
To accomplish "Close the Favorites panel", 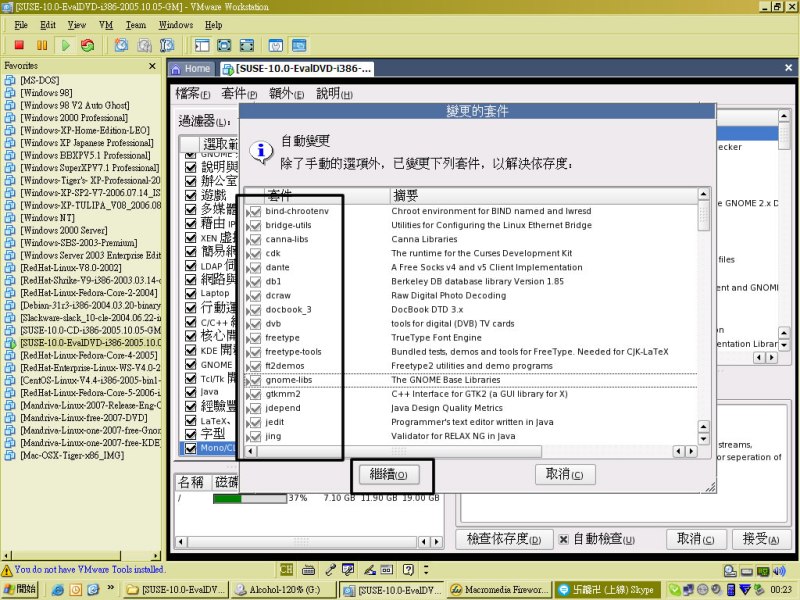I will point(152,66).
